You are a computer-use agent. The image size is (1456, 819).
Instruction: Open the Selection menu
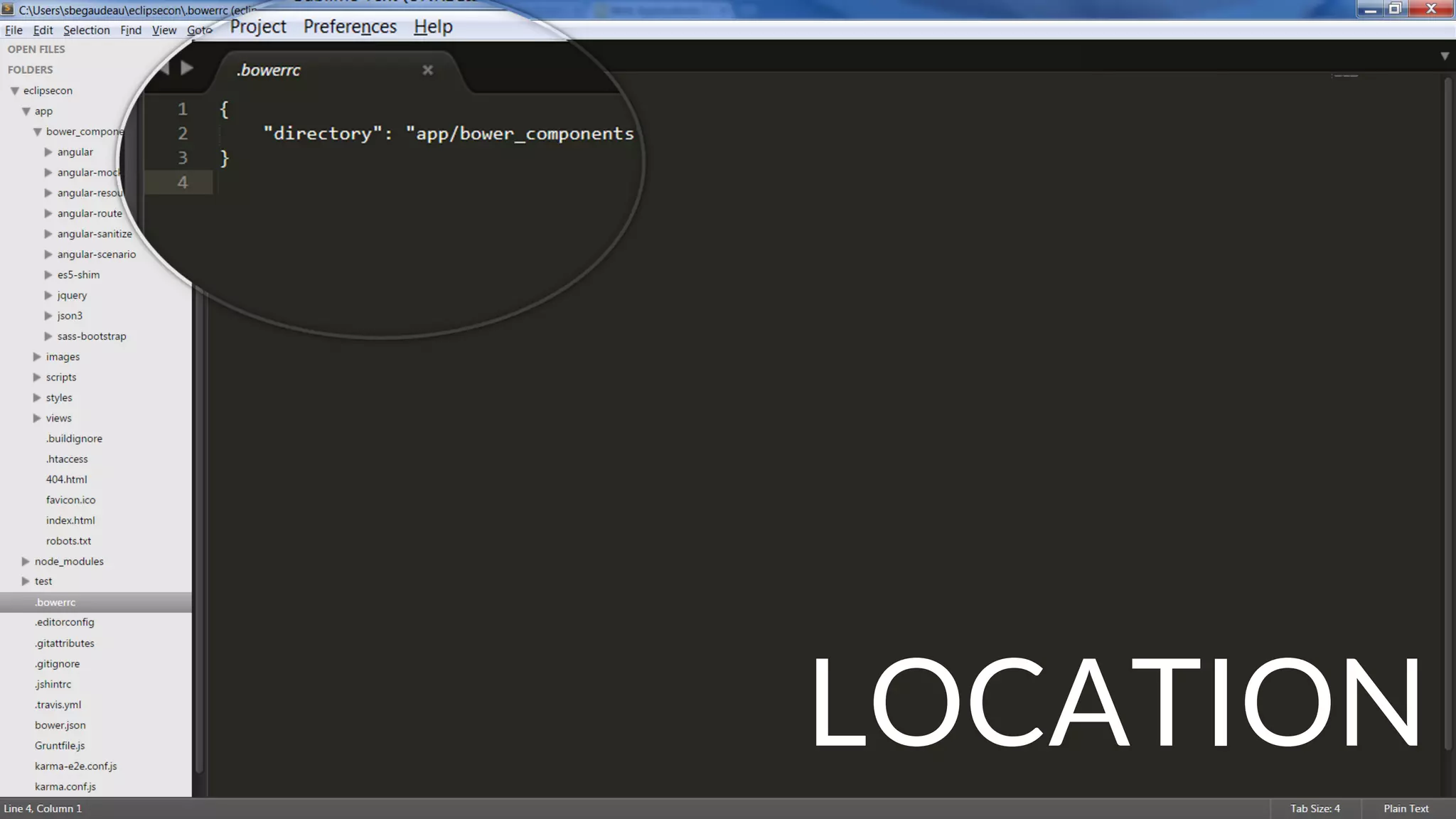pyautogui.click(x=86, y=30)
